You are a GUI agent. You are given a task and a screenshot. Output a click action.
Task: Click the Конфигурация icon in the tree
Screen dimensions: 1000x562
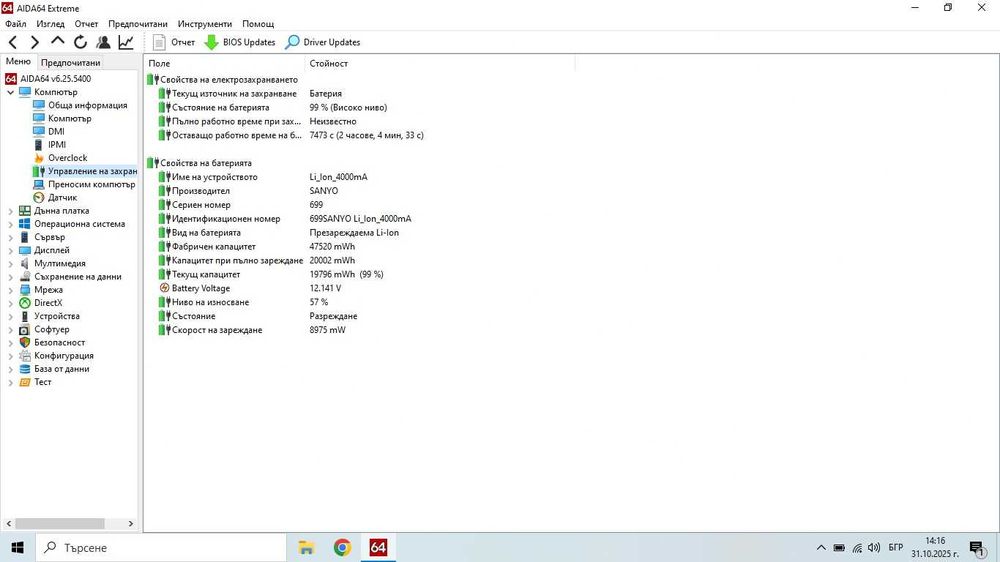(x=25, y=356)
